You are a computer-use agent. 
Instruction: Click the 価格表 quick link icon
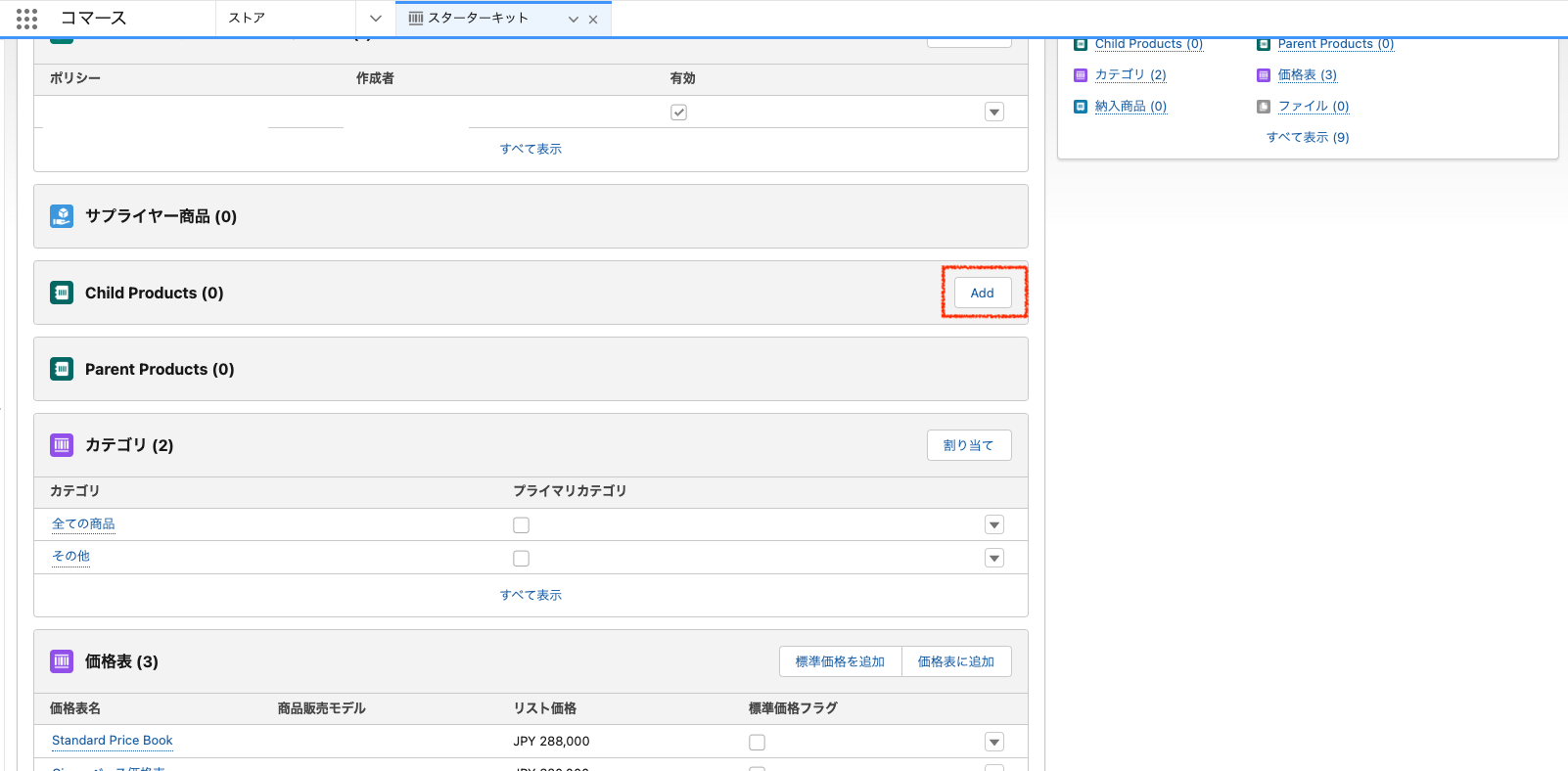[x=1264, y=75]
